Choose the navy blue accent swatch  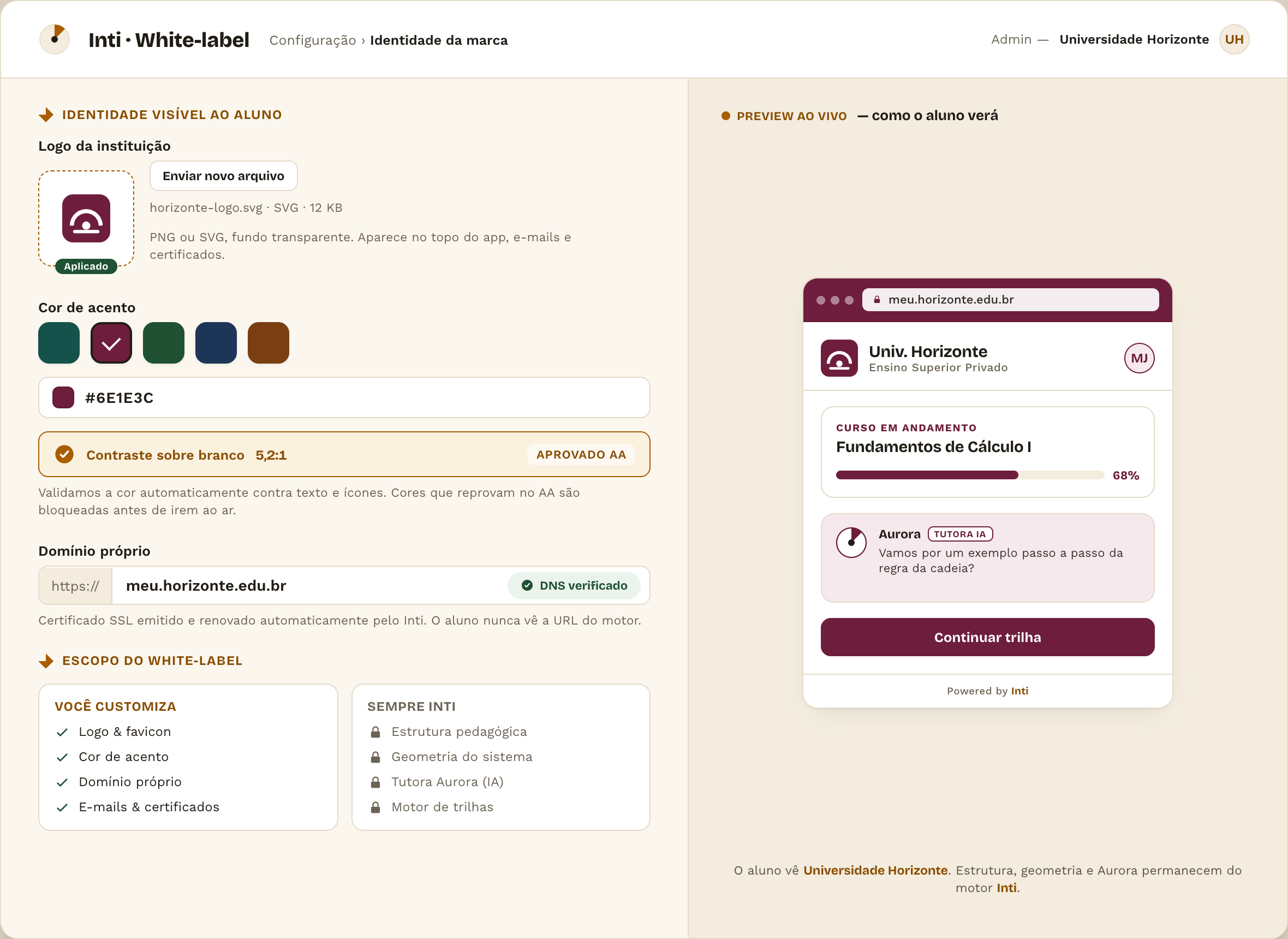[x=216, y=343]
